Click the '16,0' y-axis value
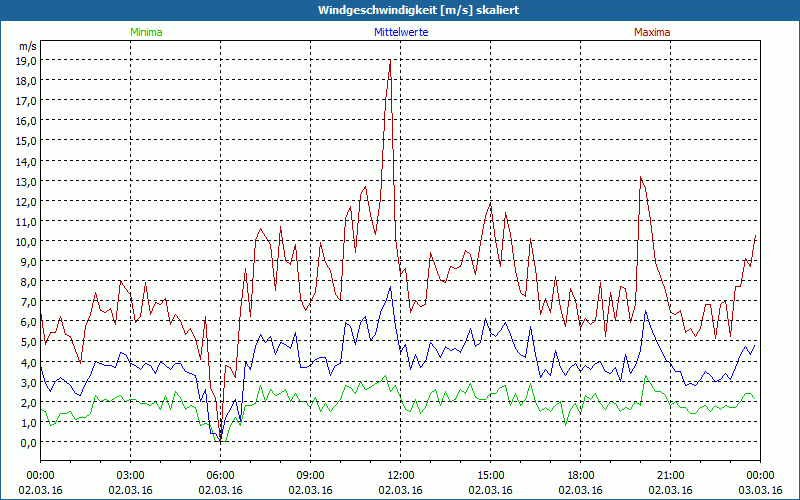Screen dimensions: 800x500 26,121
